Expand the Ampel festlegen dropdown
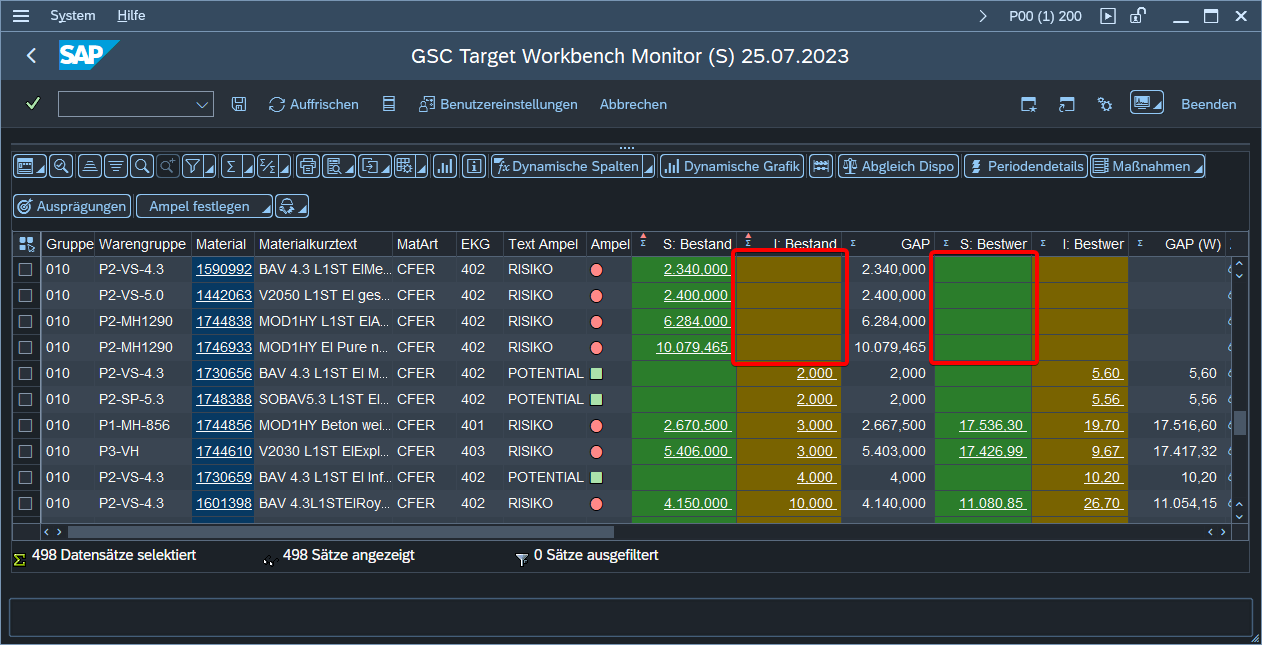This screenshot has width=1262, height=645. pos(264,207)
